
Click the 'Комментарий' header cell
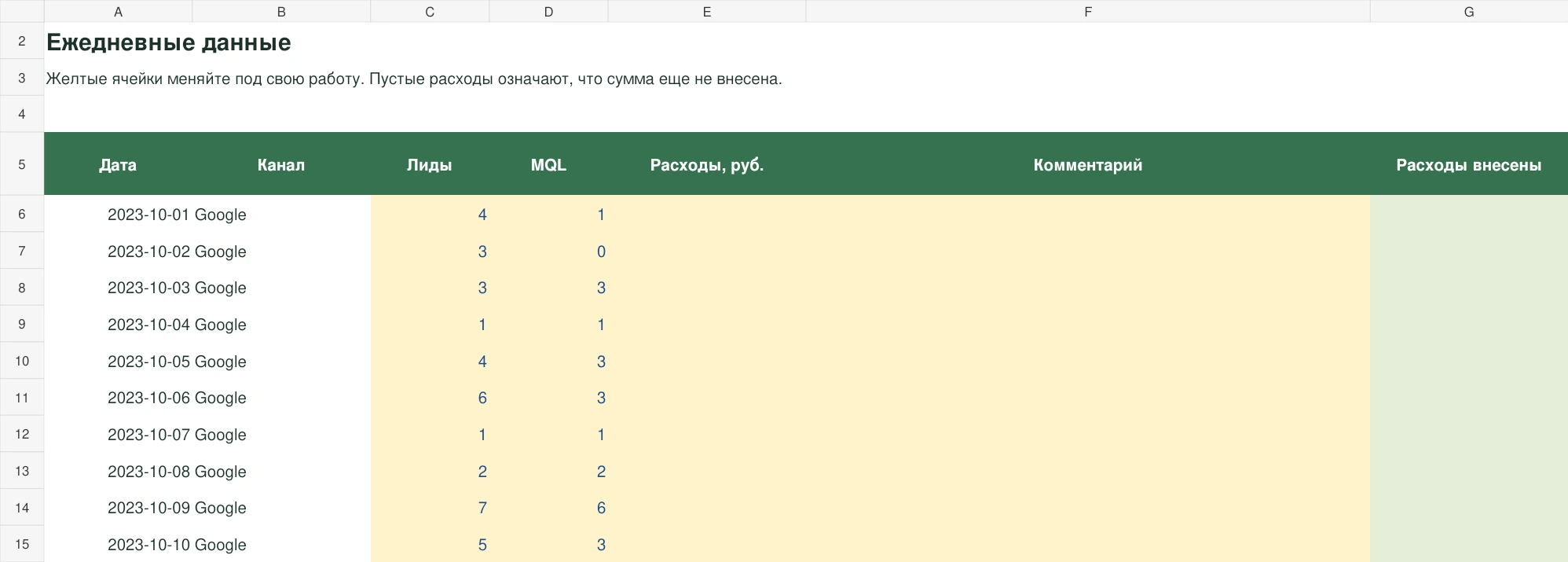[1087, 164]
